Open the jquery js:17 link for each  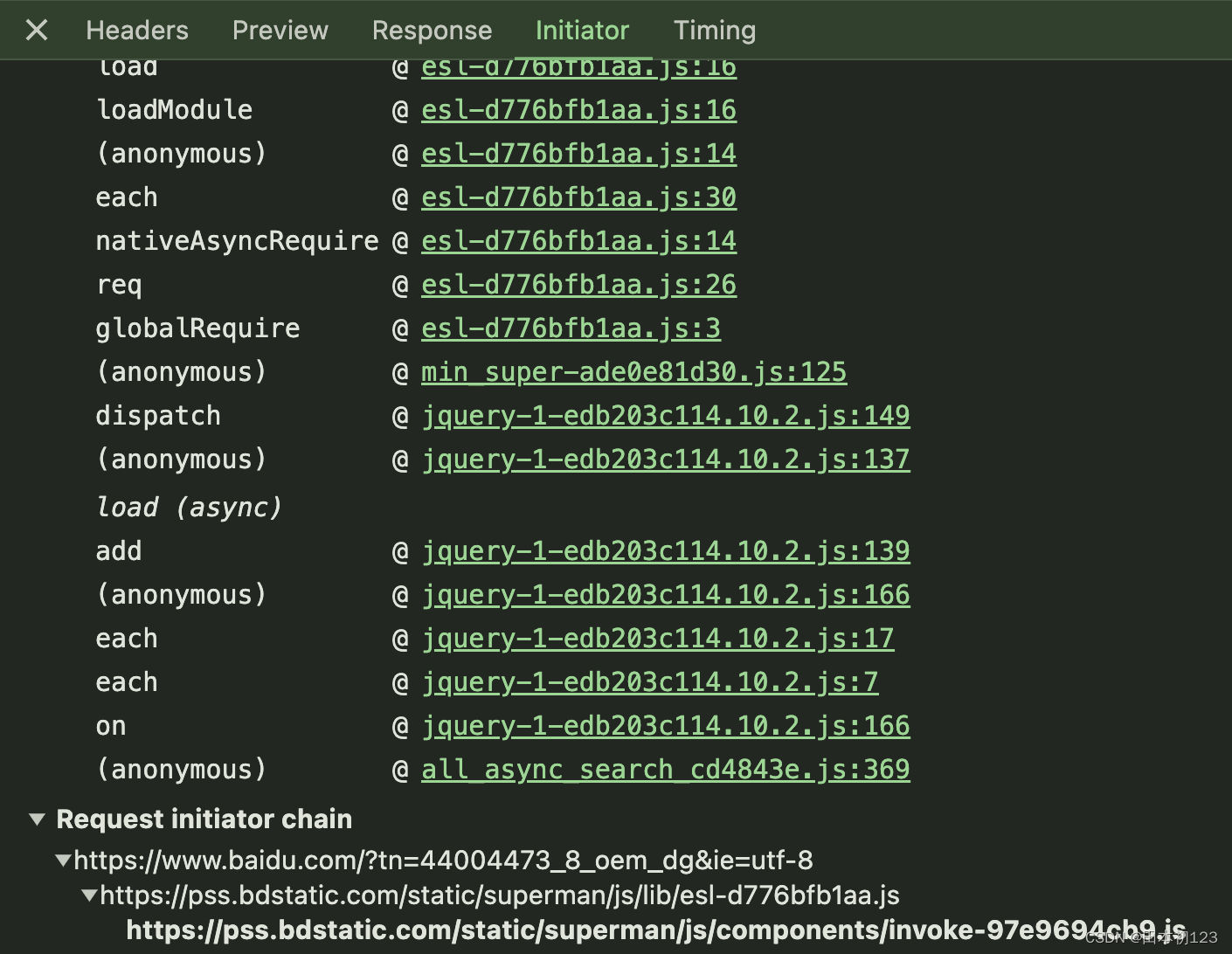tap(658, 639)
